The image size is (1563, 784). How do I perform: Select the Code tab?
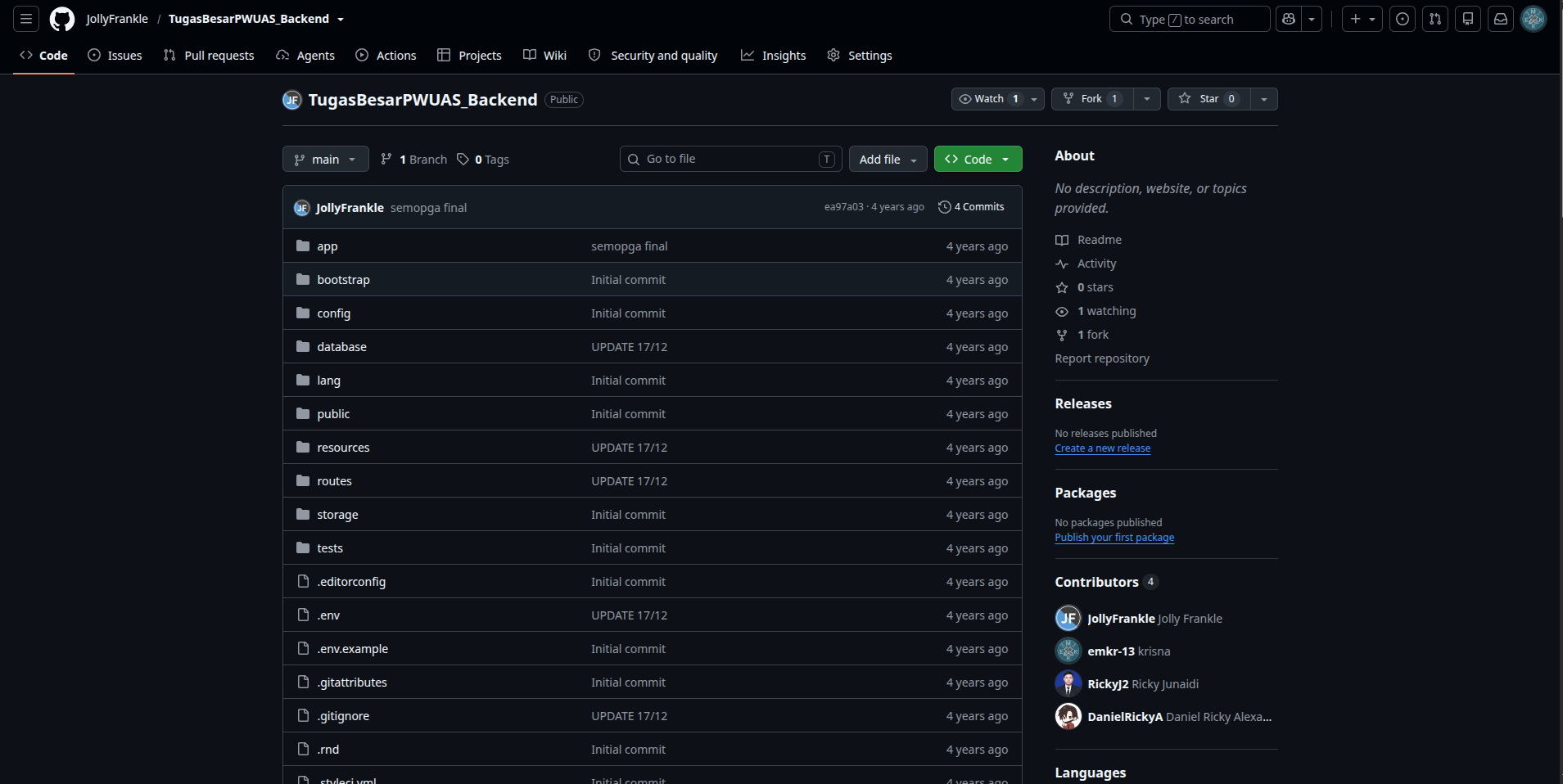44,56
